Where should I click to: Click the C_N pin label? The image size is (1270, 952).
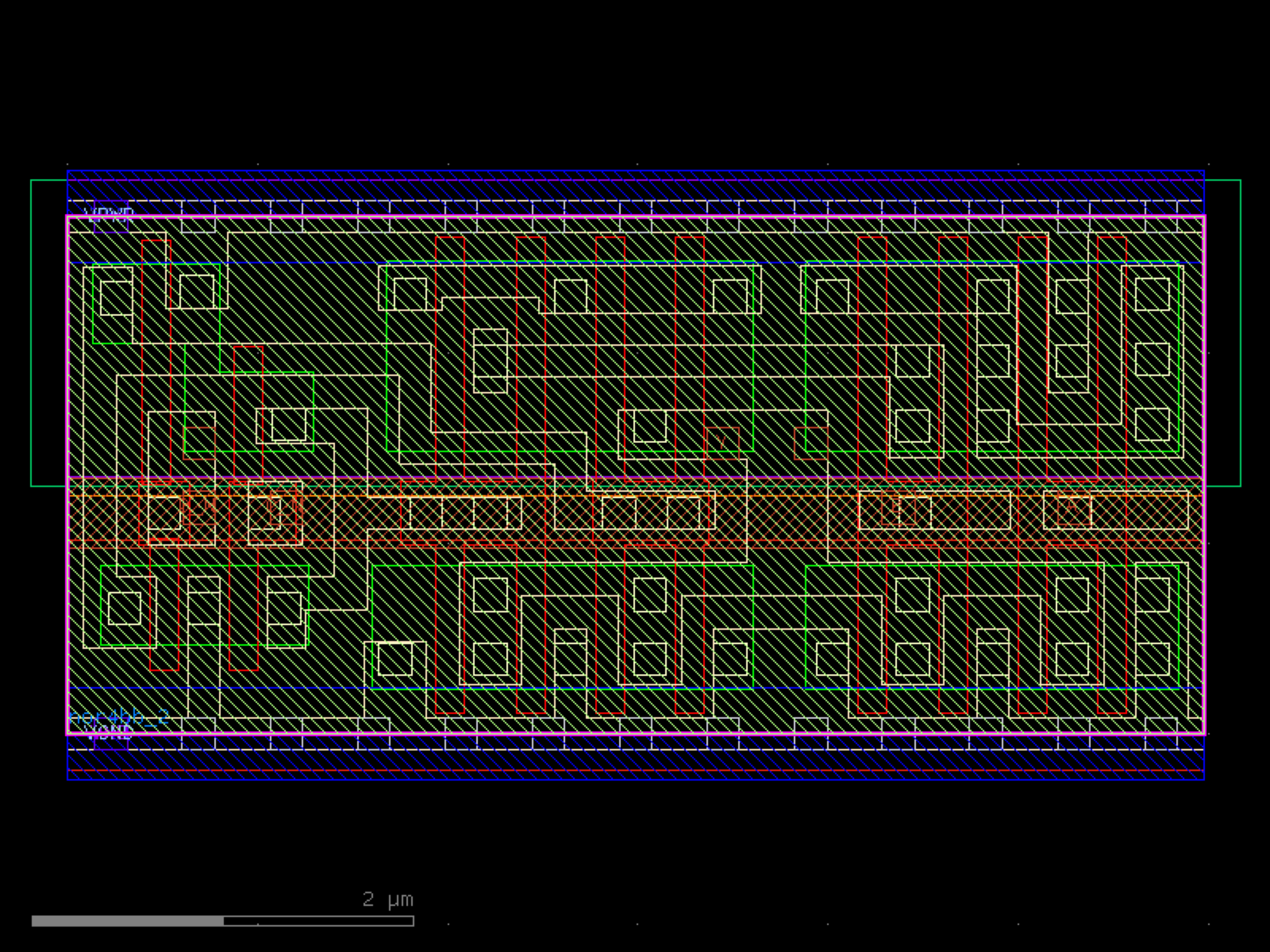tap(284, 507)
